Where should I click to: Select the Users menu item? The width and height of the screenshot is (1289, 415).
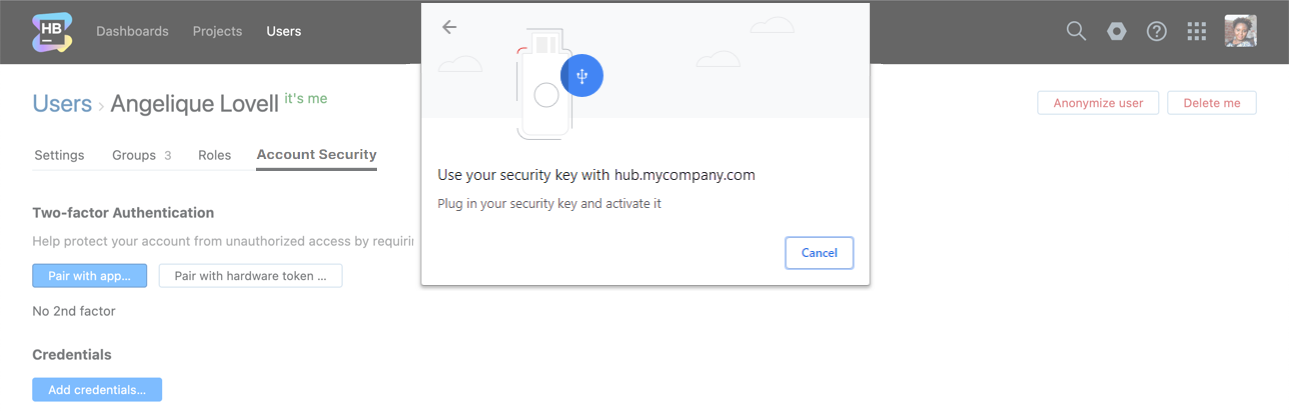click(x=283, y=31)
